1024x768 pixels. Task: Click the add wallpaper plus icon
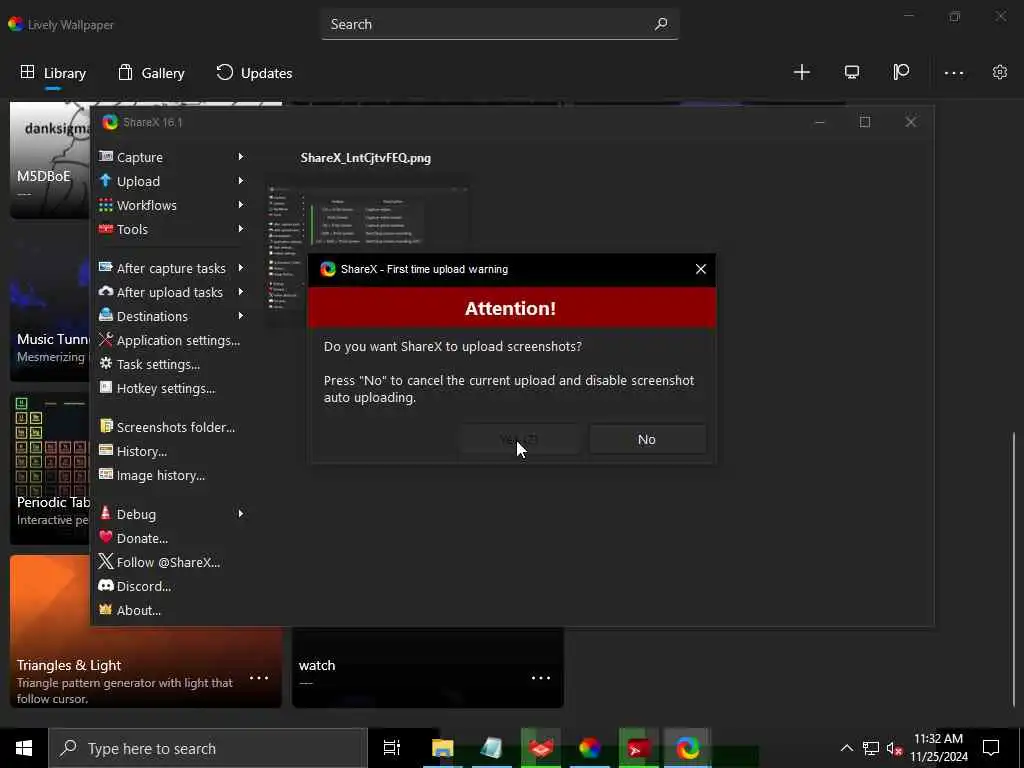[x=802, y=72]
